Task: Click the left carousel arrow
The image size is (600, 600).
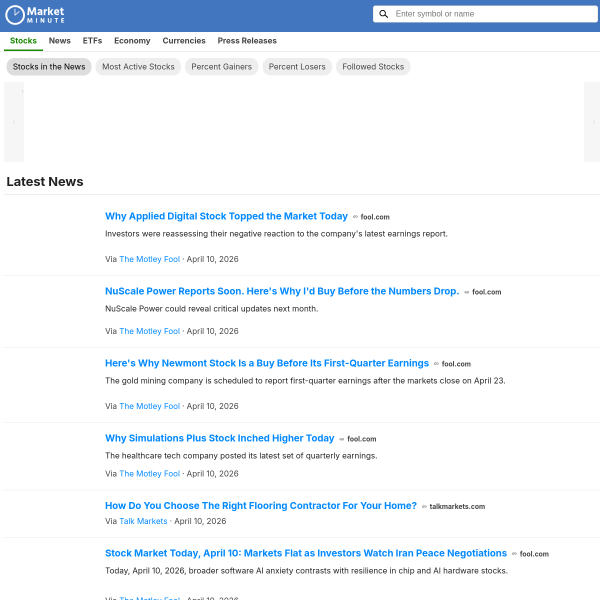Action: [x=14, y=122]
